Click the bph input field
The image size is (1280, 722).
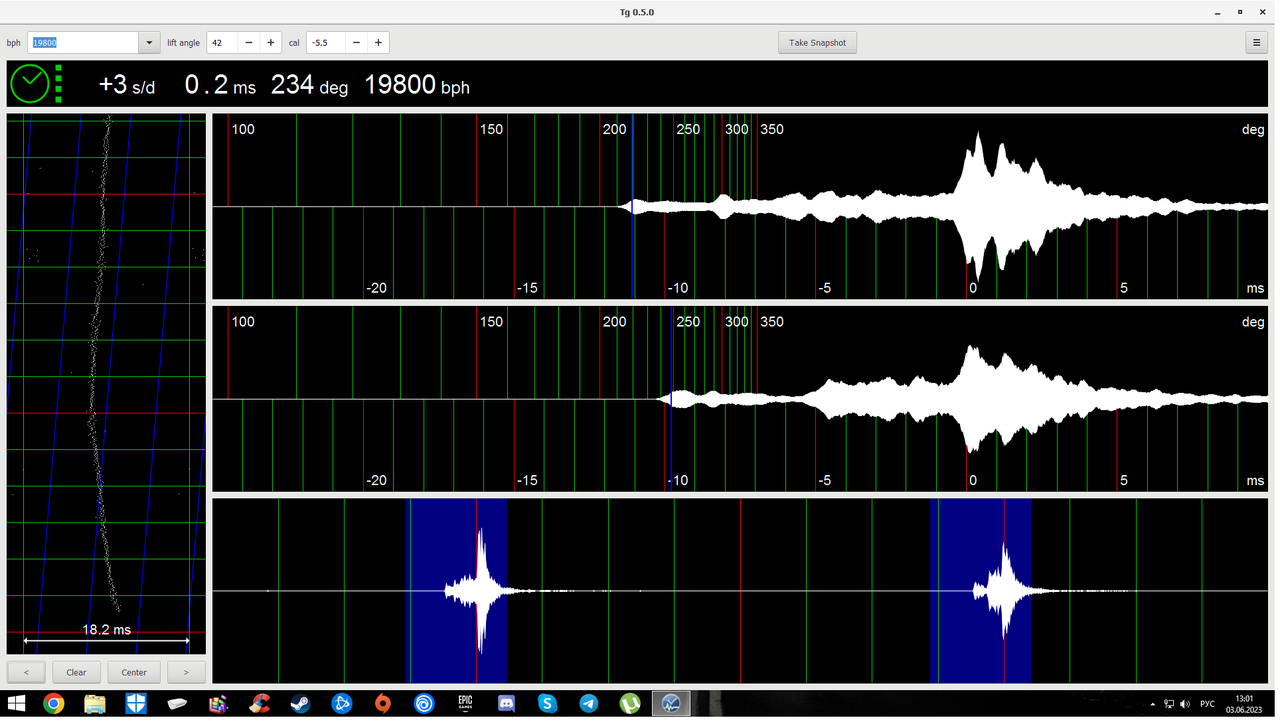(83, 43)
